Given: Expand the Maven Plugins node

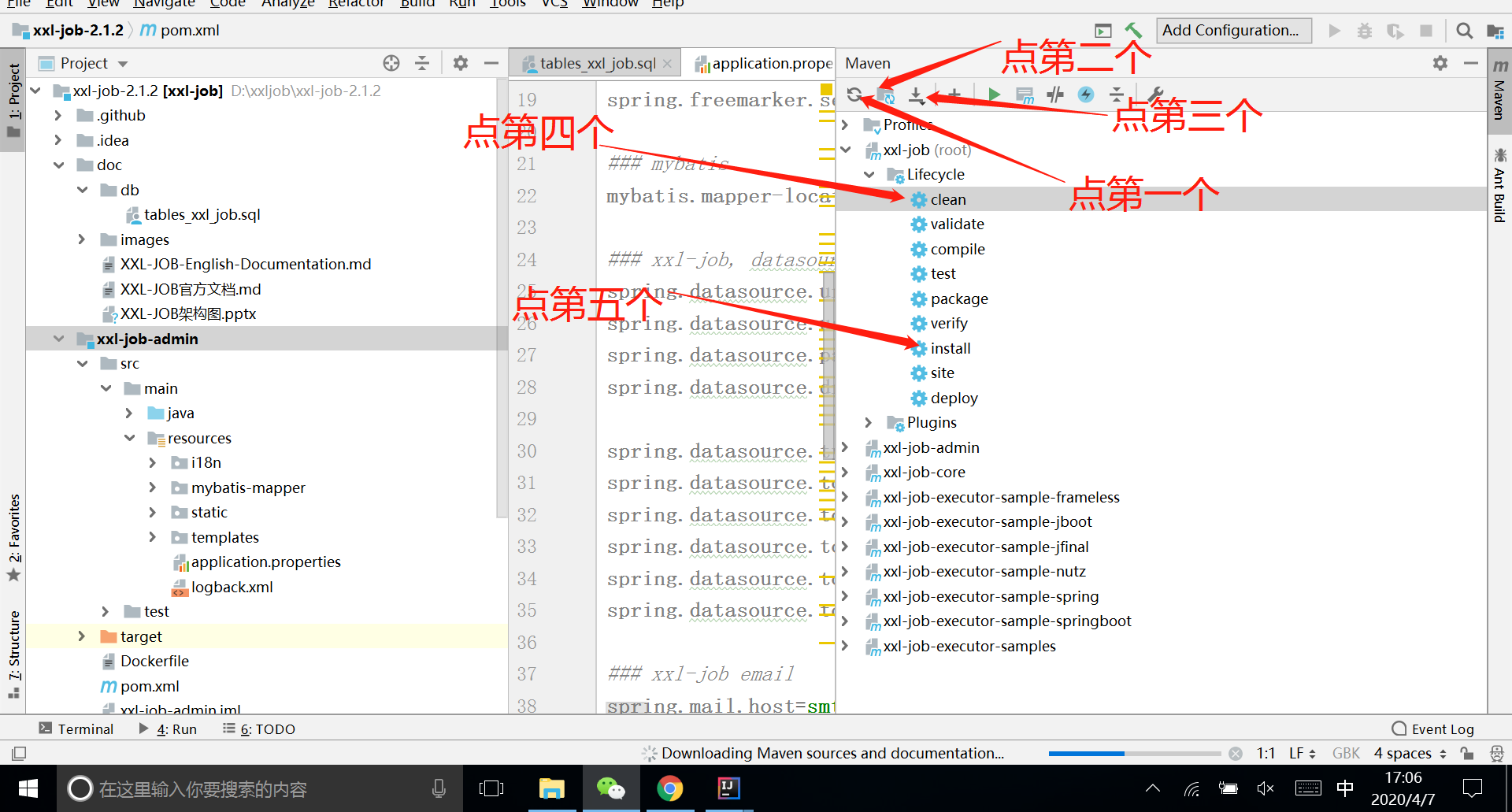Looking at the screenshot, I should [869, 423].
